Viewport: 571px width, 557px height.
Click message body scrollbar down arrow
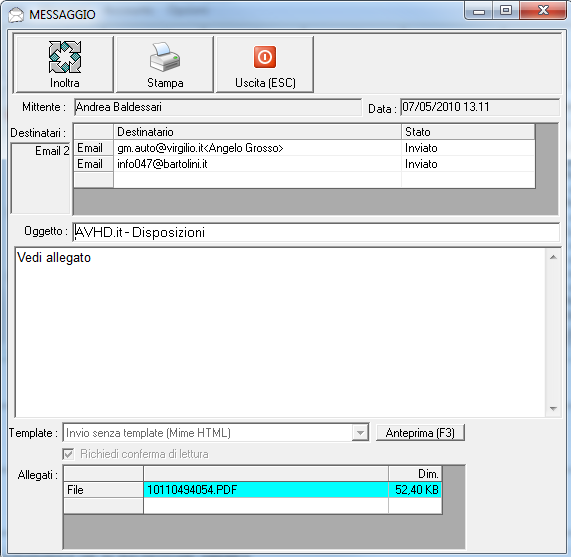coord(553,408)
